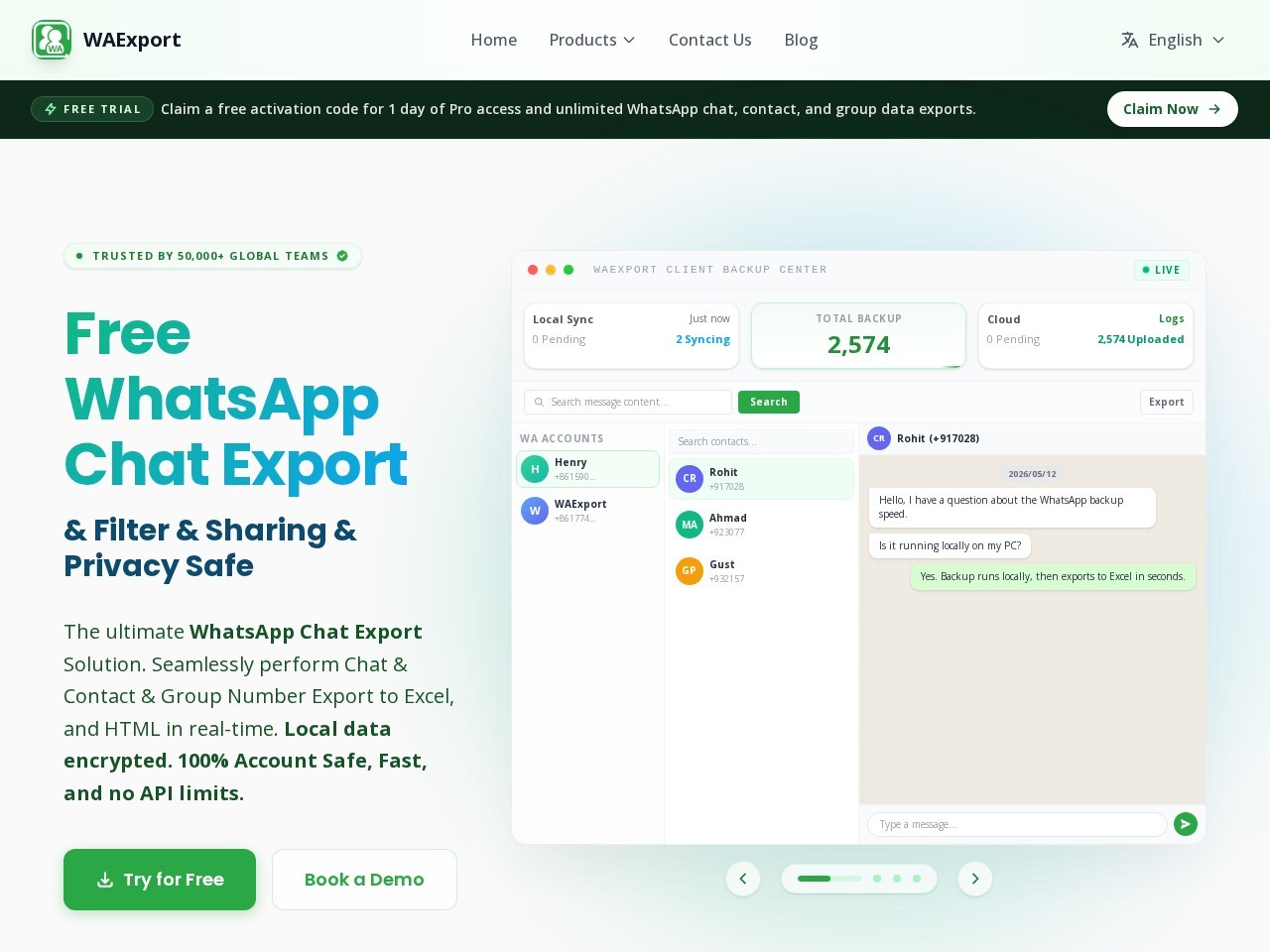The height and width of the screenshot is (952, 1270).
Task: Click Try for Free download button
Action: point(160,880)
